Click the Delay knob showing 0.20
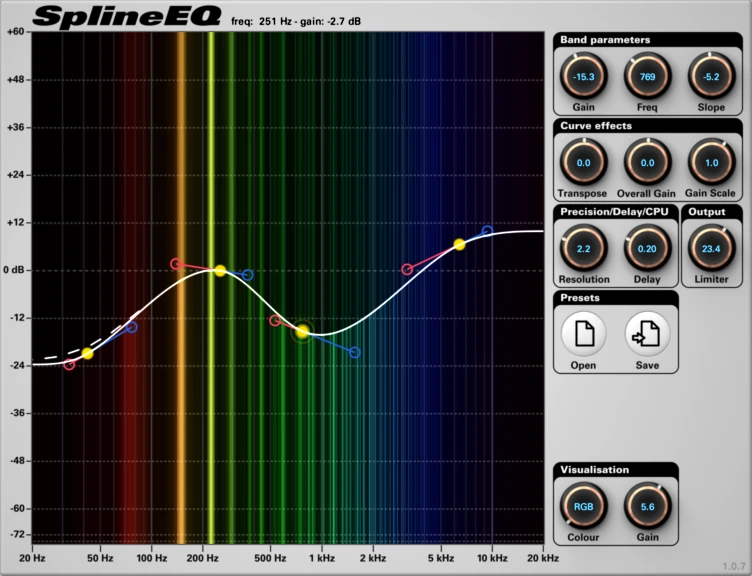 coord(647,248)
